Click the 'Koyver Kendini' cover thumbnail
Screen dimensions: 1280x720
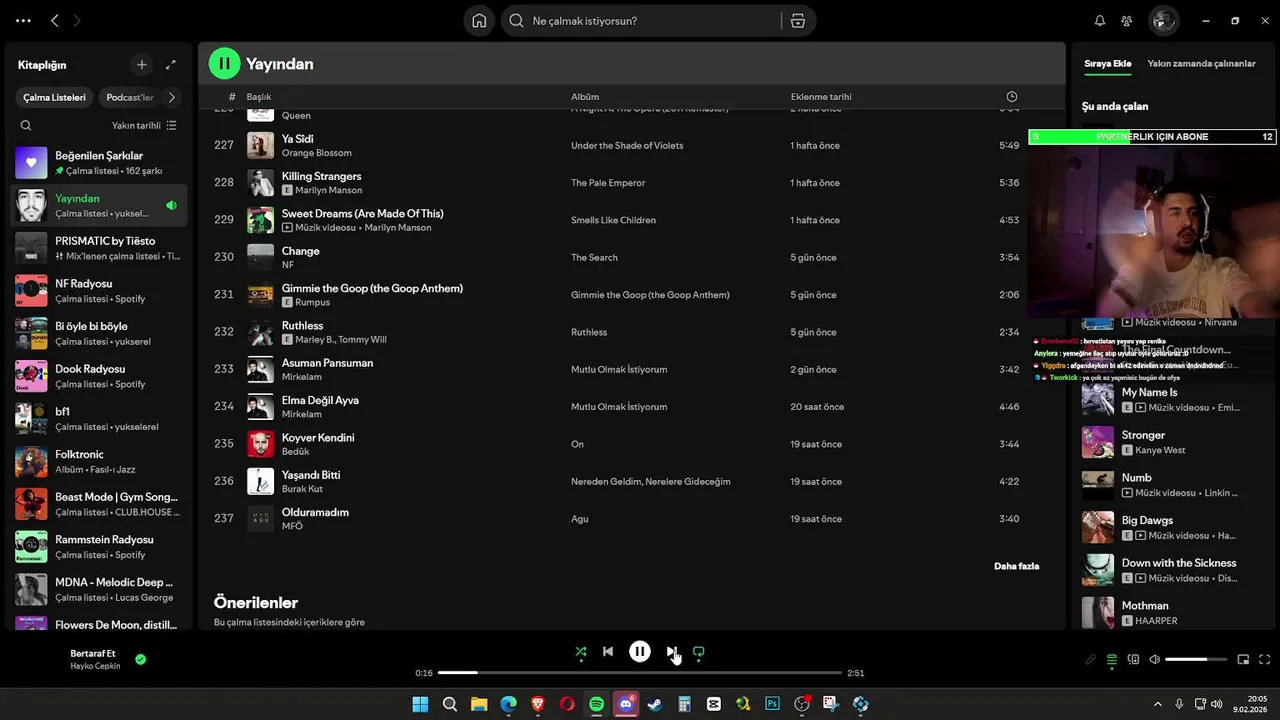pyautogui.click(x=260, y=444)
